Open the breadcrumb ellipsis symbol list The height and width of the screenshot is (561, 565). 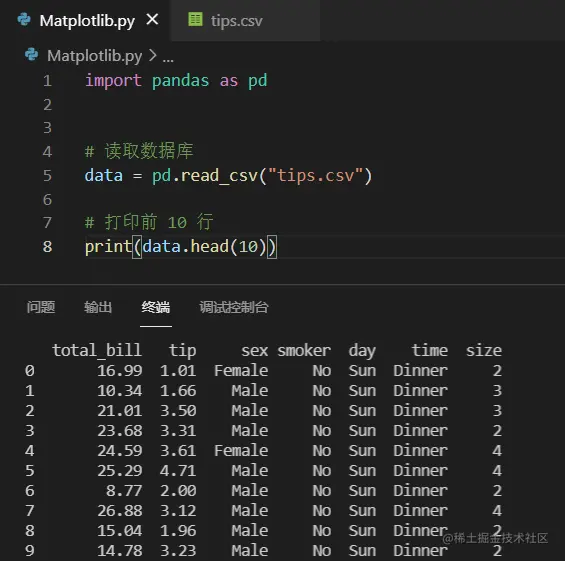click(168, 58)
